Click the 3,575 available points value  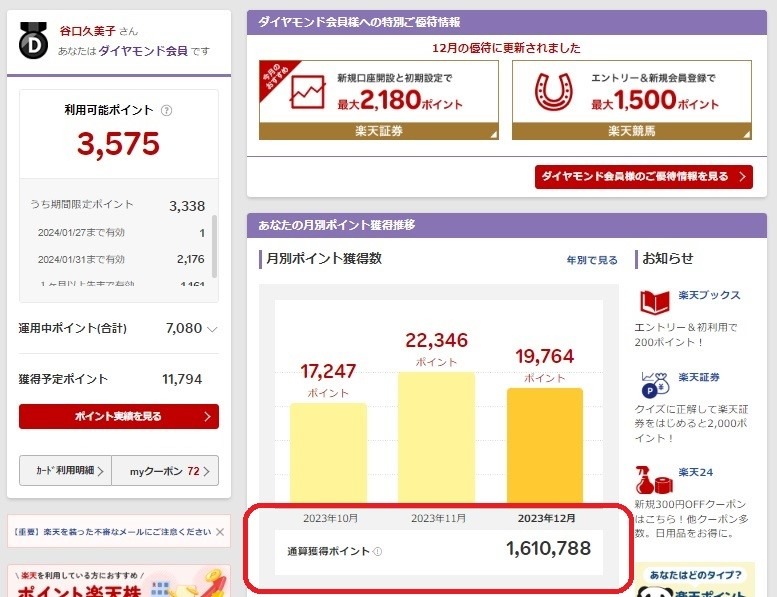[118, 144]
